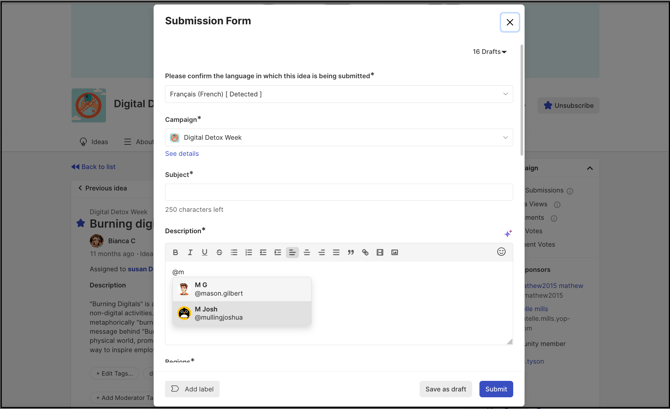Open the emoji picker
The height and width of the screenshot is (409, 670).
(501, 252)
